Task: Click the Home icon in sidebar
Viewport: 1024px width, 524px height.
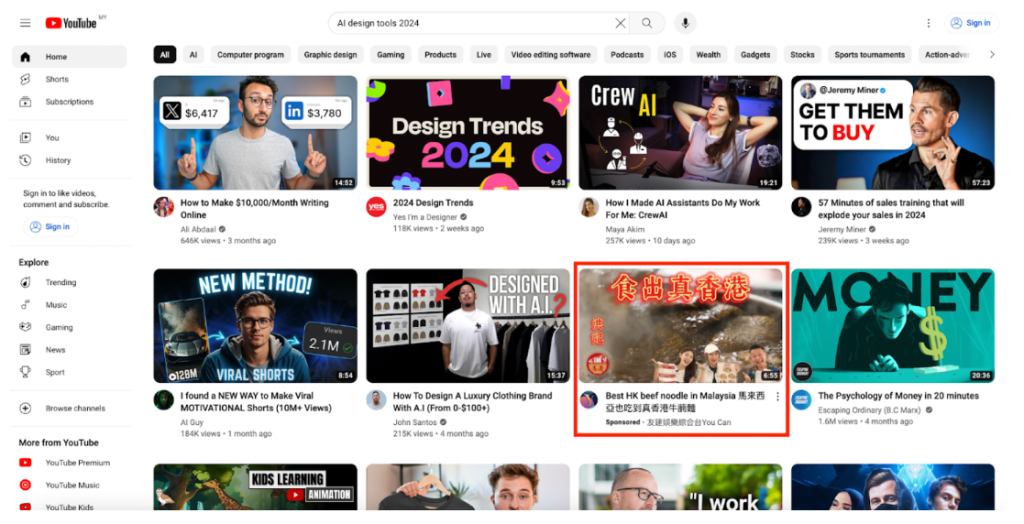Action: [25, 57]
